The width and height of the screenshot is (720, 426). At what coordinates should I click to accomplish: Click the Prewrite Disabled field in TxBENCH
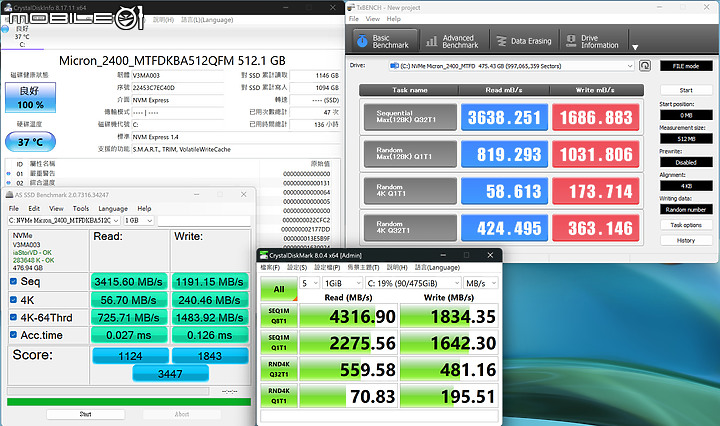[686, 162]
